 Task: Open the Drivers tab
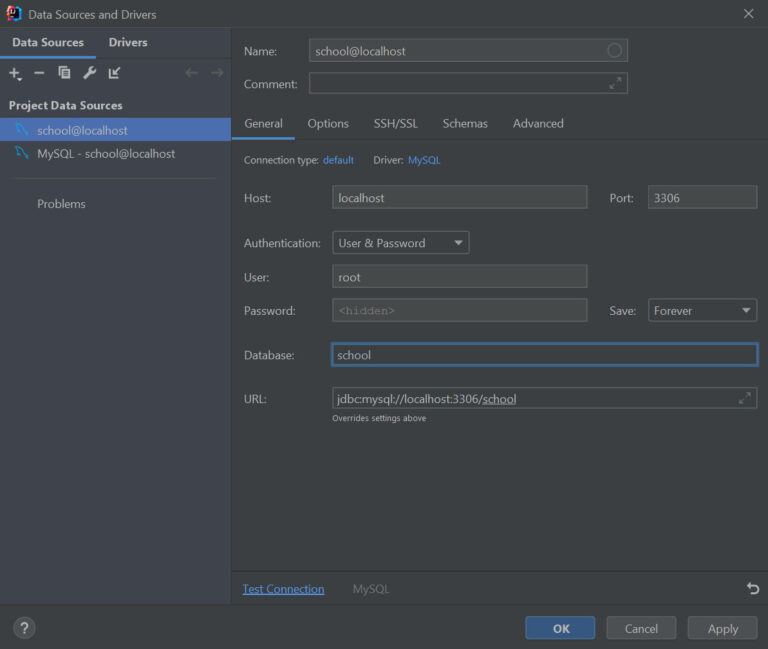coord(128,43)
